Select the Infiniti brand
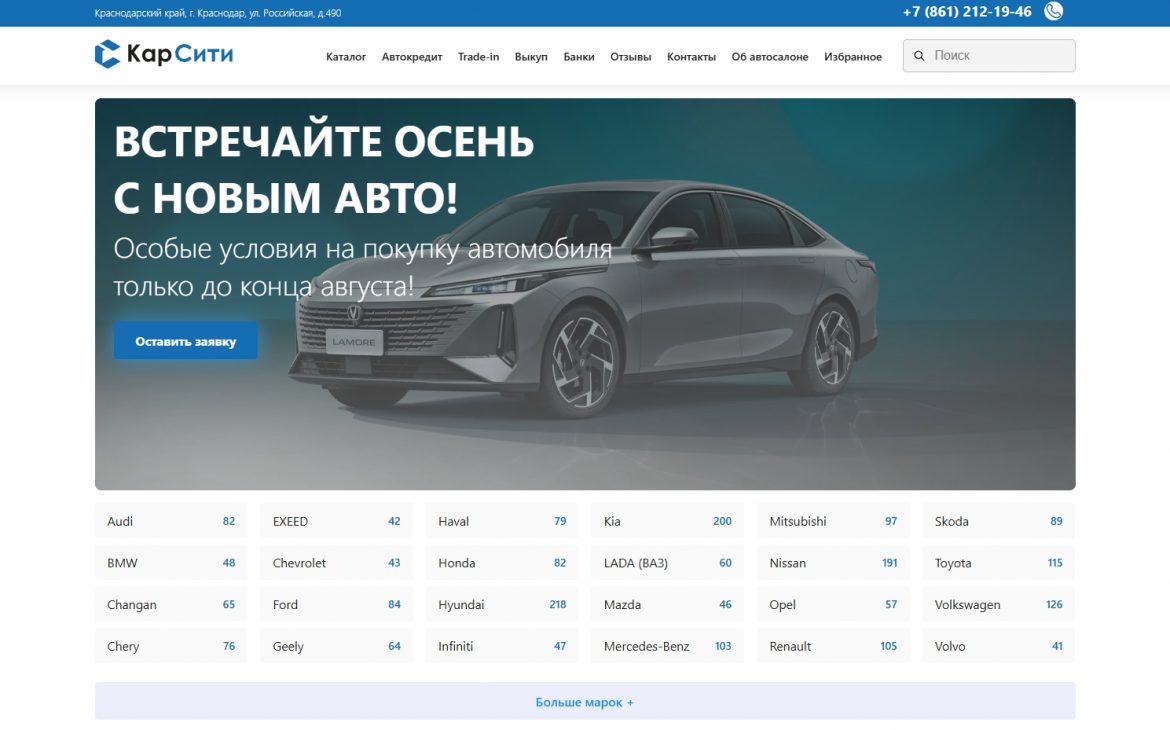 pyautogui.click(x=502, y=646)
